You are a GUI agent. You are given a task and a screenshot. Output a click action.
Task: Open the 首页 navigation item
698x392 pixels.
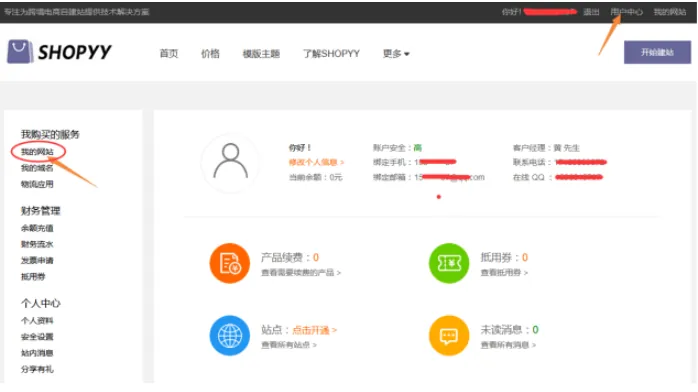169,53
